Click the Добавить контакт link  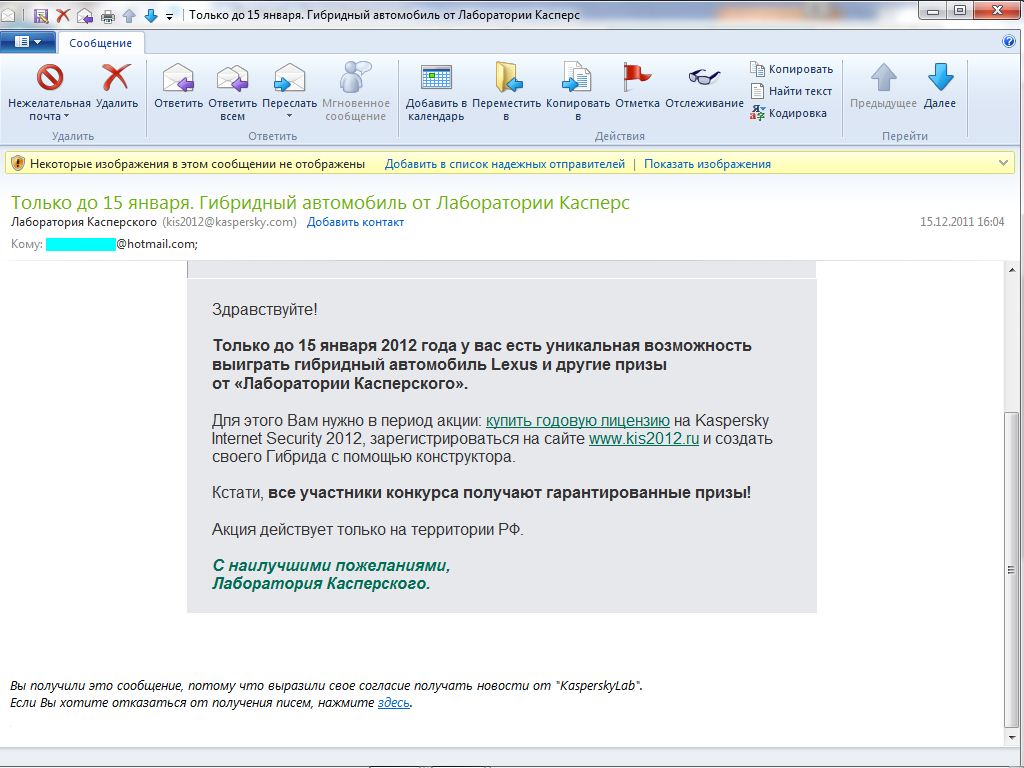[355, 222]
